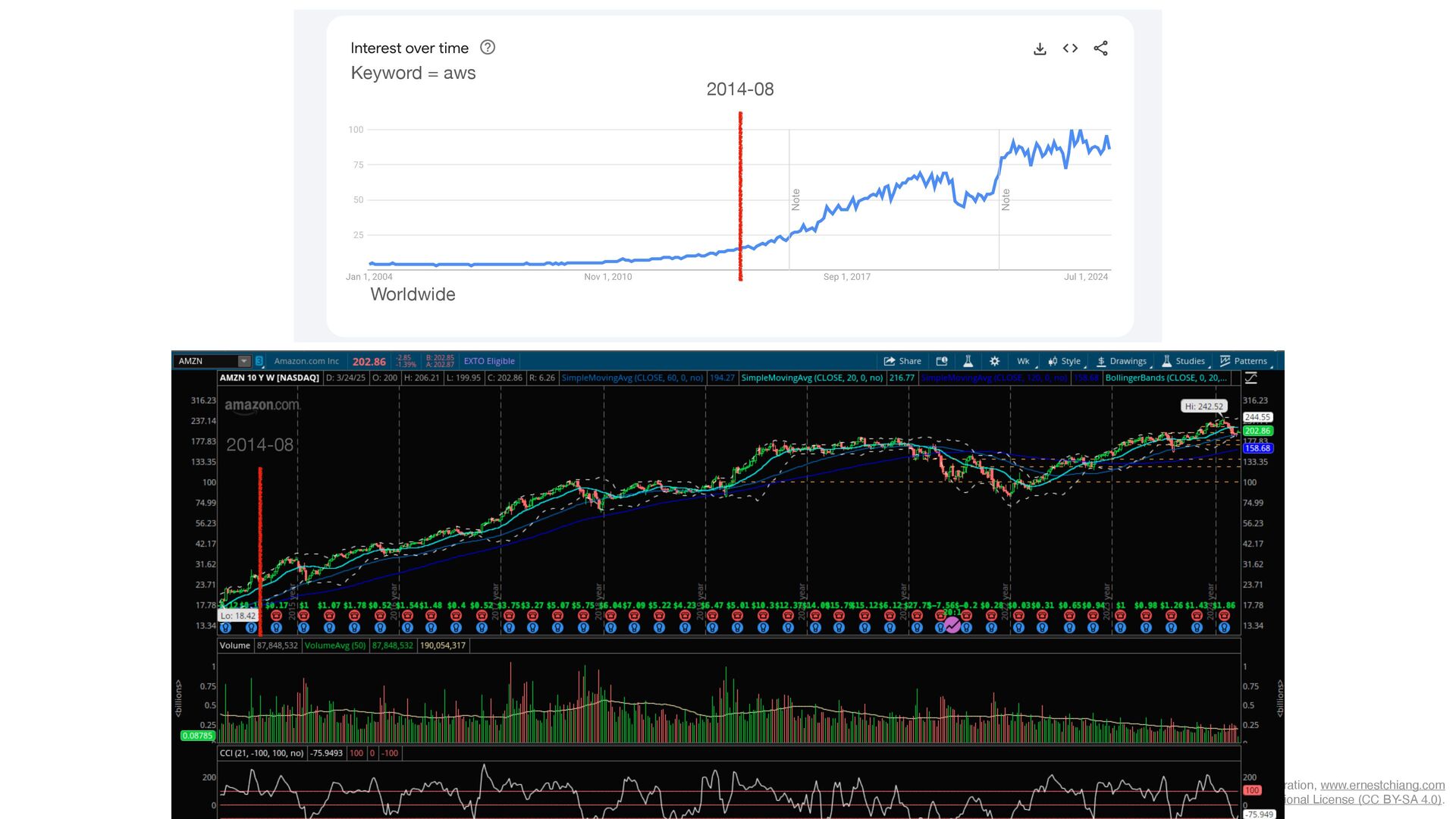Image resolution: width=1456 pixels, height=819 pixels.
Task: Click the Amazon.com Inc company name
Action: coord(306,361)
